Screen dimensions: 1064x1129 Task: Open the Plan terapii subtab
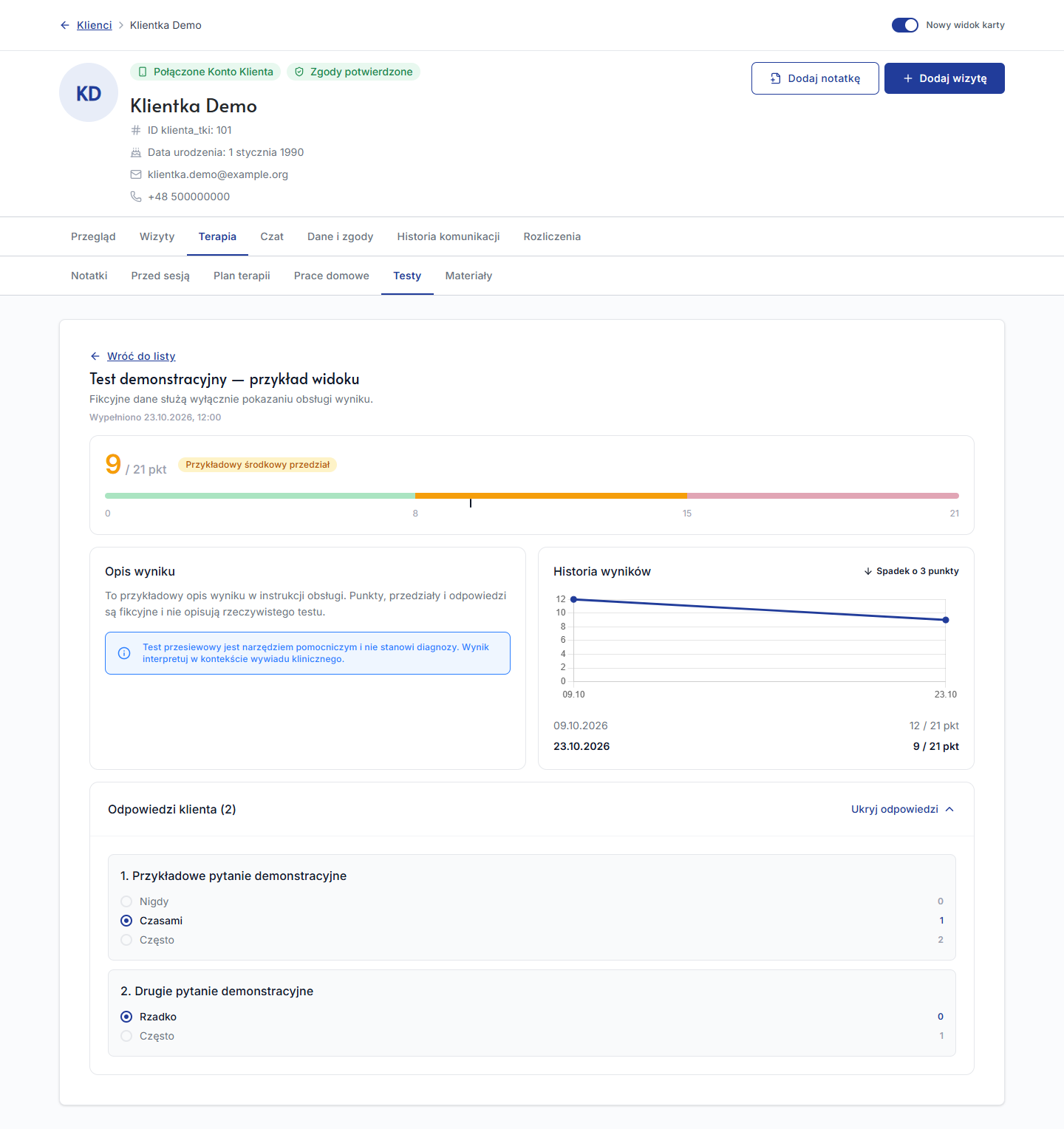242,276
